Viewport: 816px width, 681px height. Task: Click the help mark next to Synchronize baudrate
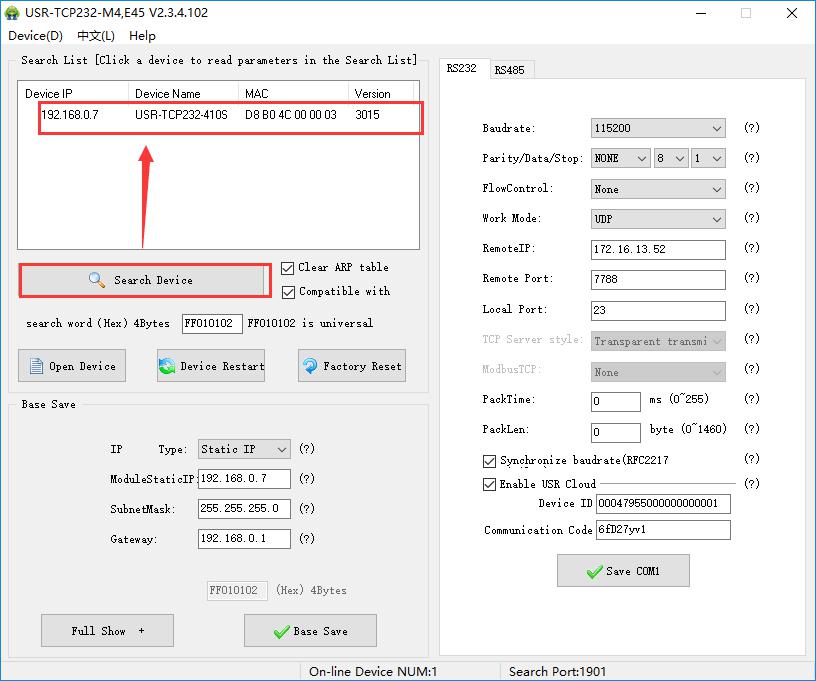click(751, 459)
